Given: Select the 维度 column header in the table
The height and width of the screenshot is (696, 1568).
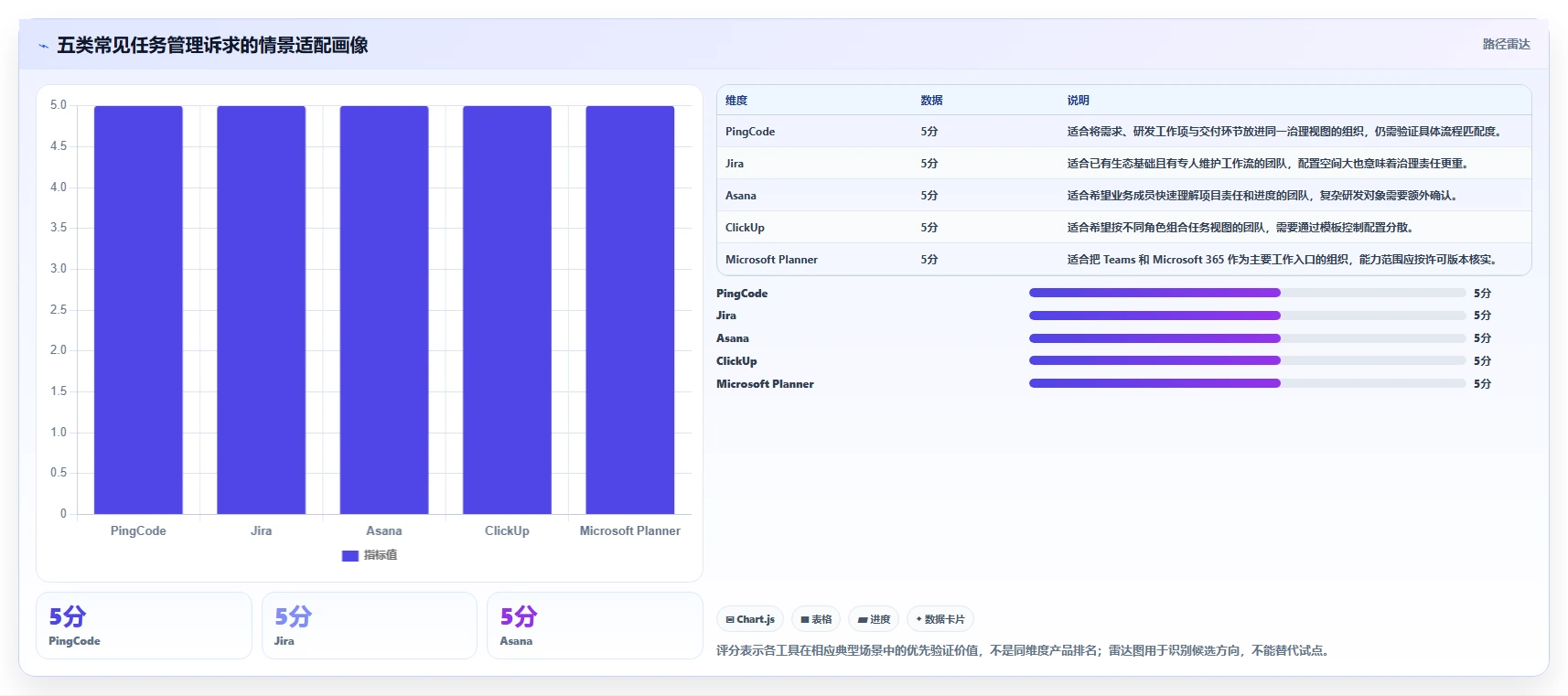Looking at the screenshot, I should point(736,101).
